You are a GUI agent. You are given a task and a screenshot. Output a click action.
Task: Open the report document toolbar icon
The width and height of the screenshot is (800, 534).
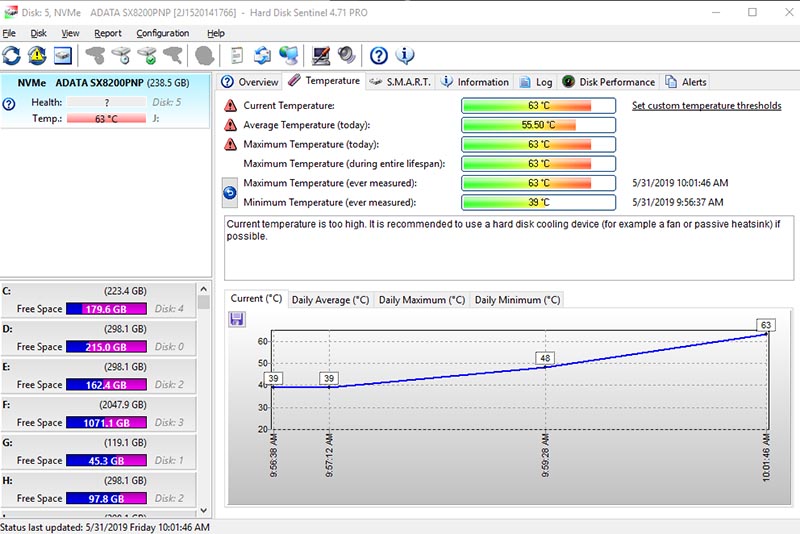pos(237,56)
